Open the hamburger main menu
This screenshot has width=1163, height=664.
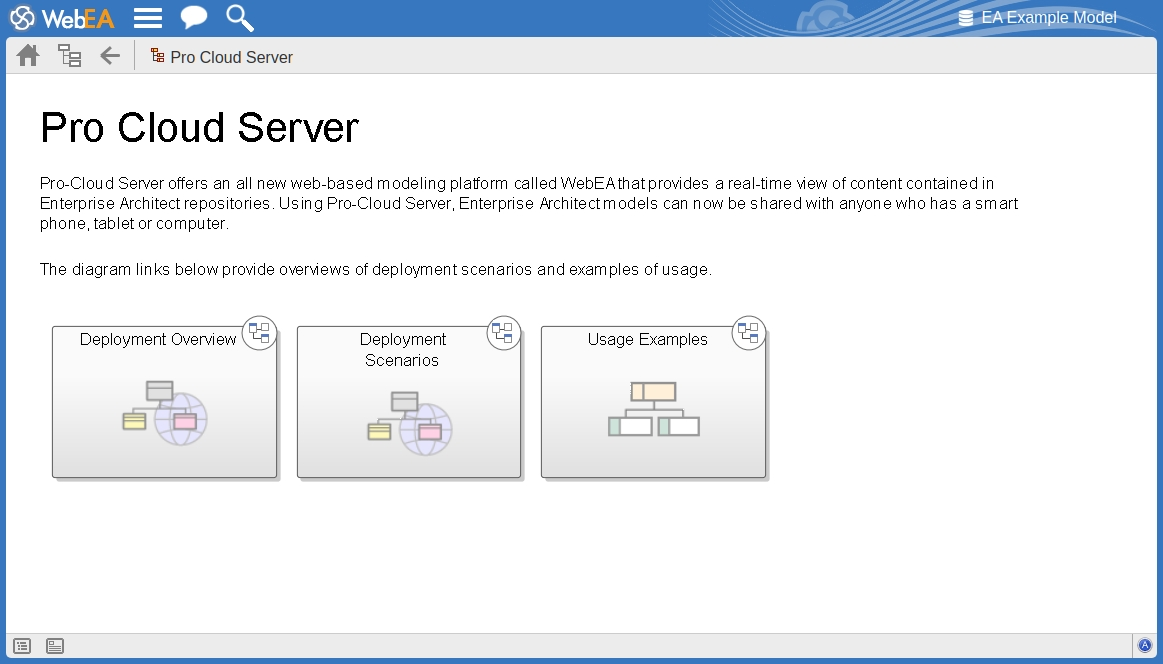click(x=148, y=18)
